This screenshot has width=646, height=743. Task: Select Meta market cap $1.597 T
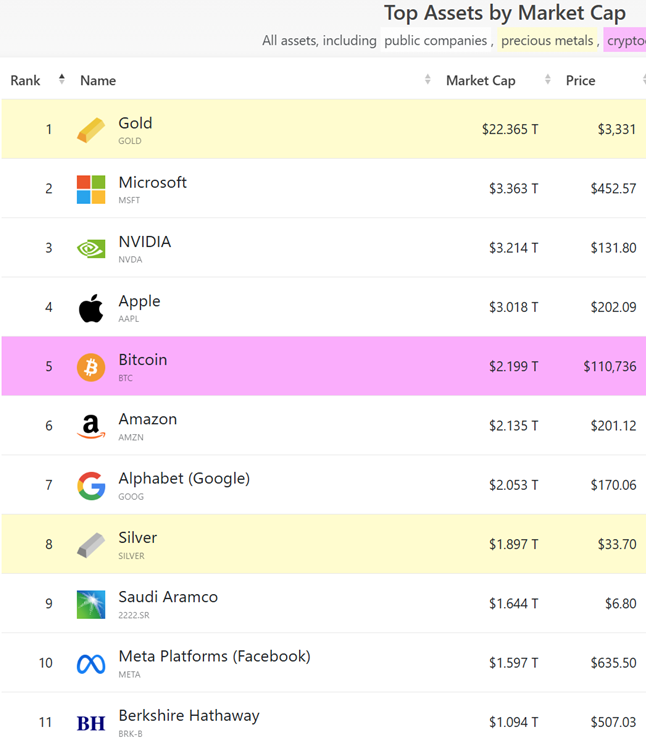coord(514,662)
